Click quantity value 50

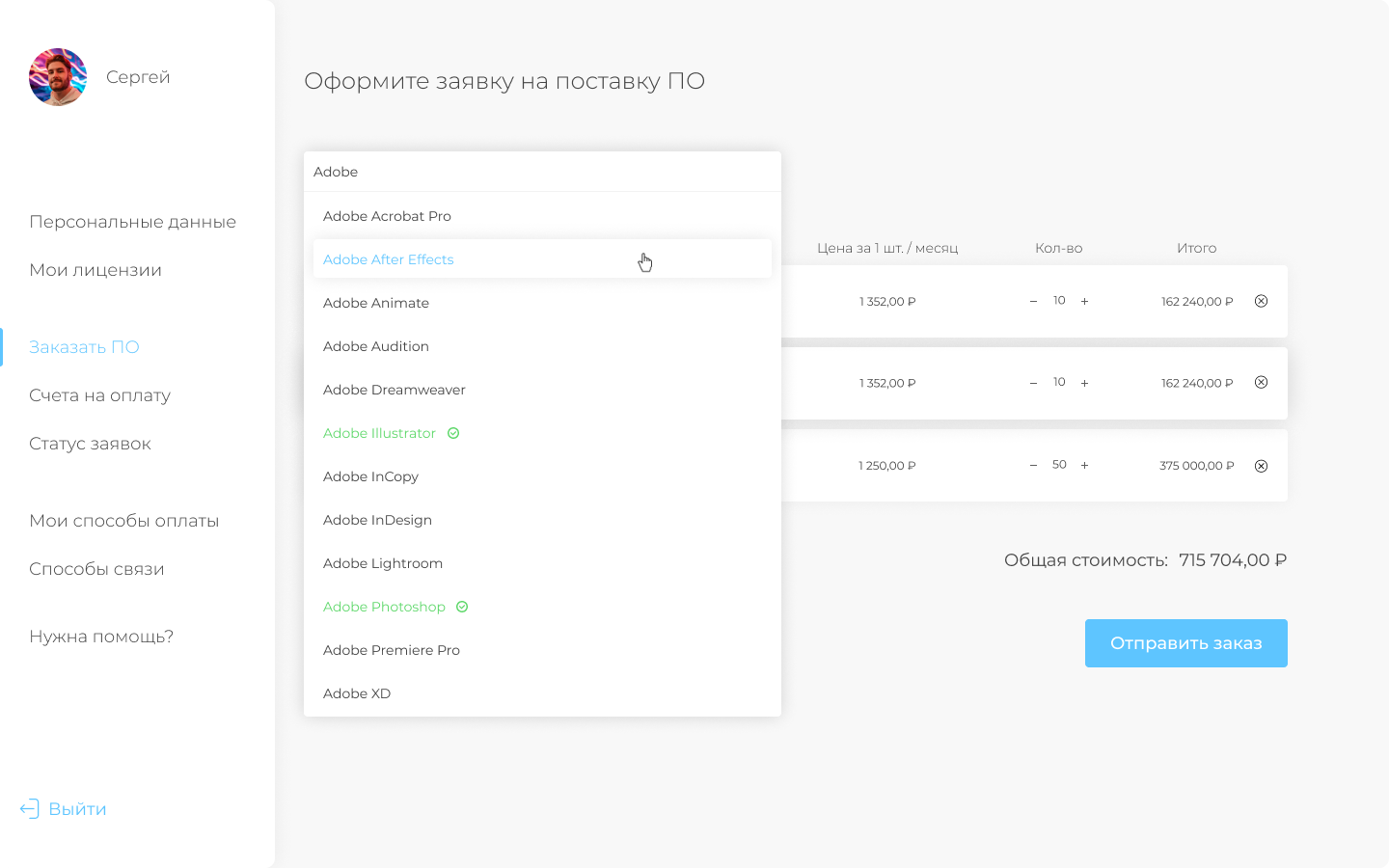coord(1059,465)
